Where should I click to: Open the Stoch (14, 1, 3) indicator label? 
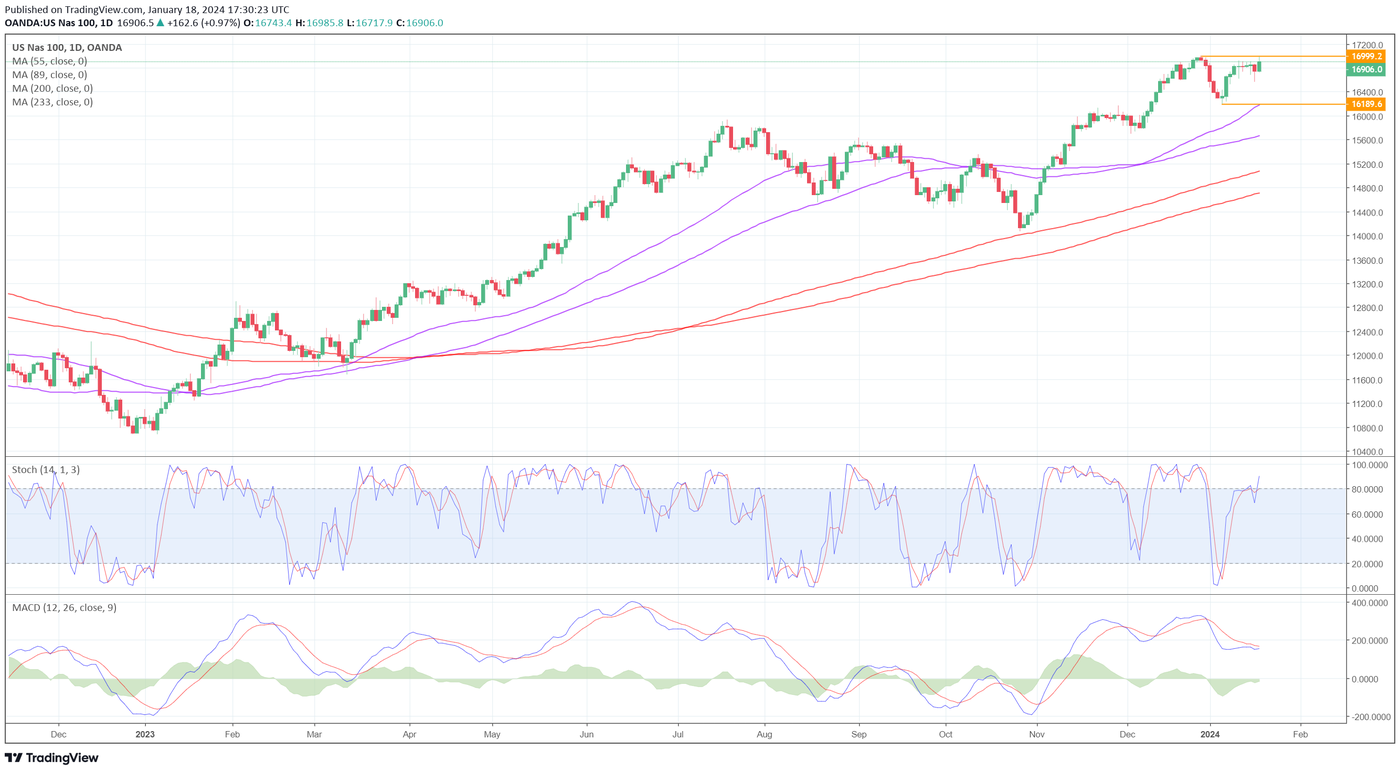pos(44,469)
